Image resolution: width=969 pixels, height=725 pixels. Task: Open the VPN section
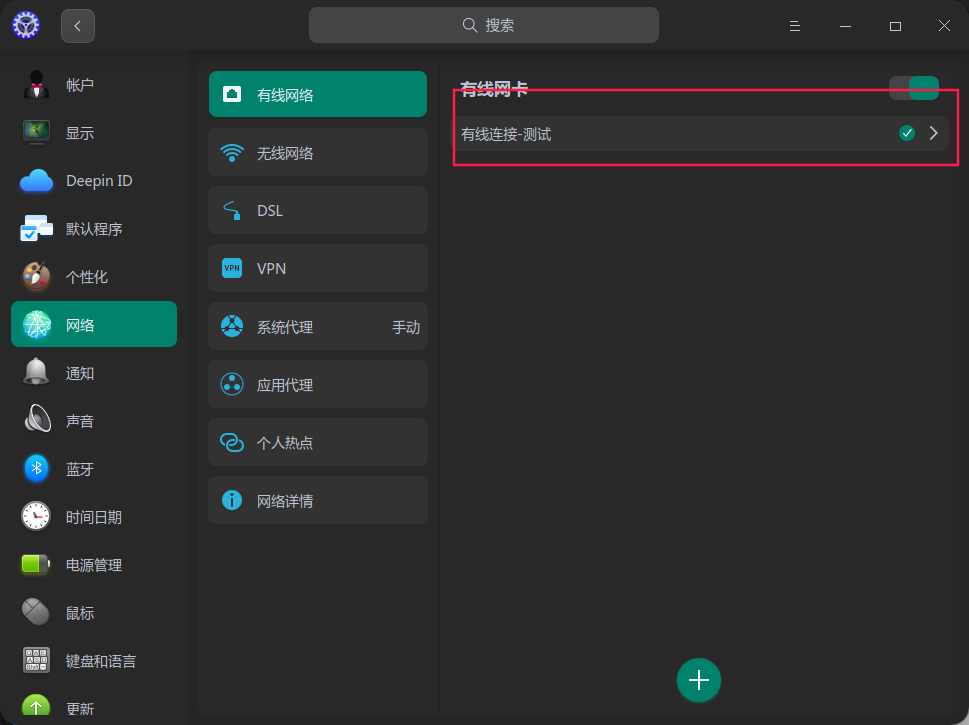(318, 268)
